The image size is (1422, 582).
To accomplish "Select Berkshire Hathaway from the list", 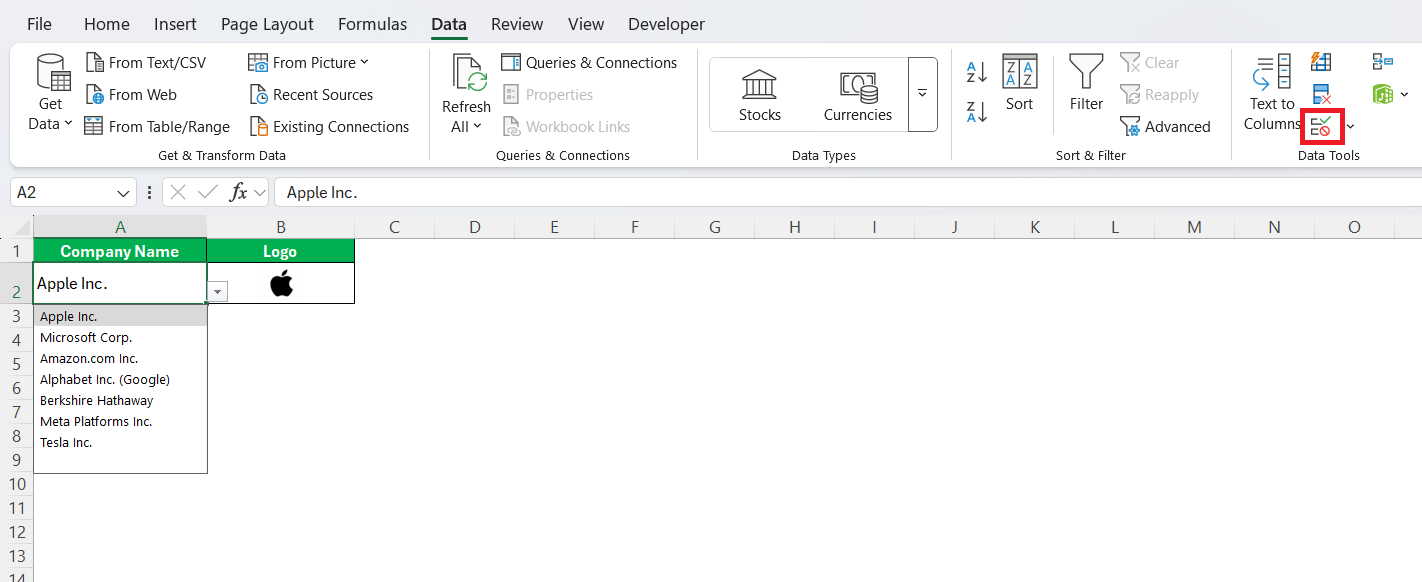I will (x=120, y=400).
